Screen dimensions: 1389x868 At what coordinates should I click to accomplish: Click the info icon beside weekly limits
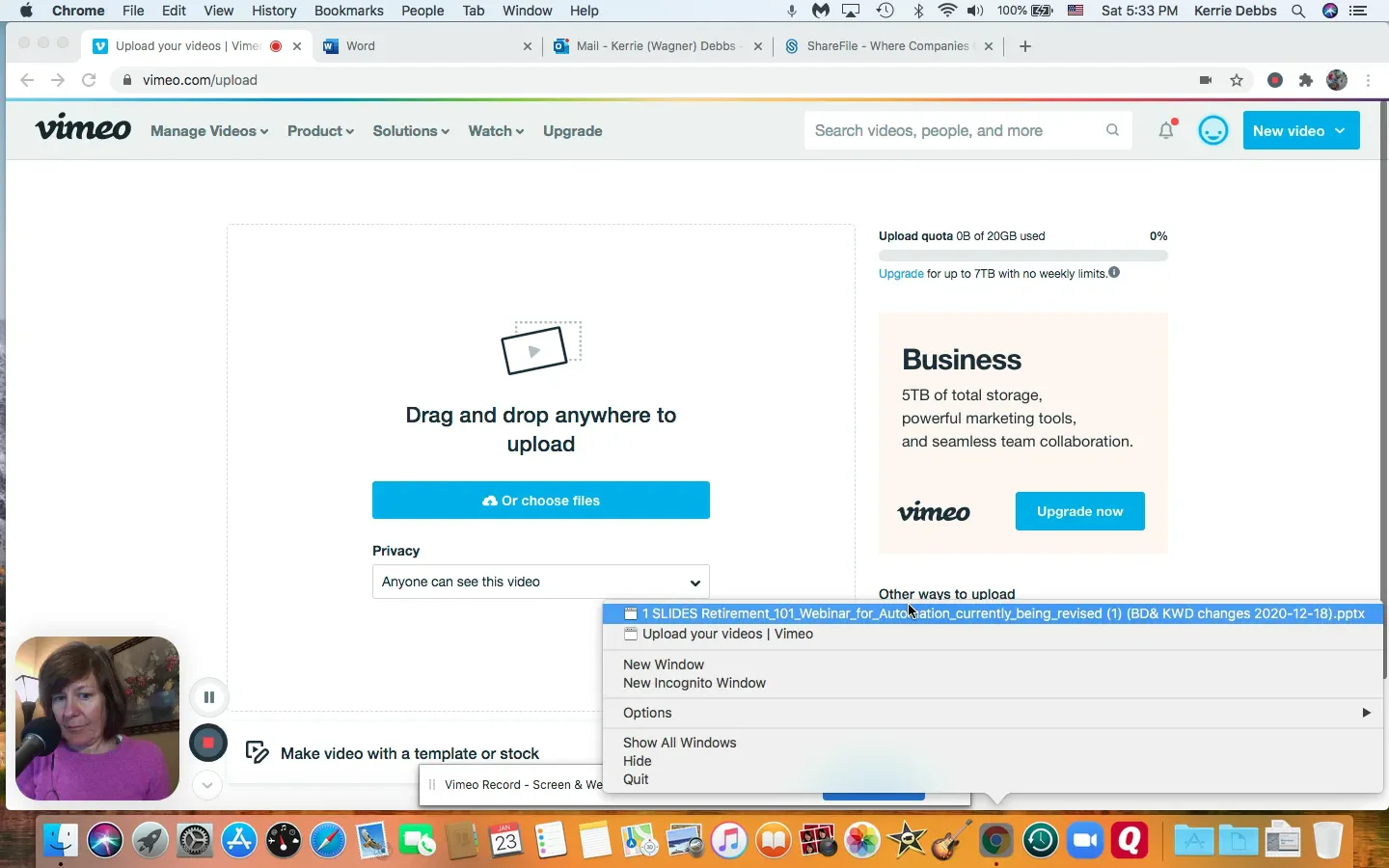coord(1114,273)
